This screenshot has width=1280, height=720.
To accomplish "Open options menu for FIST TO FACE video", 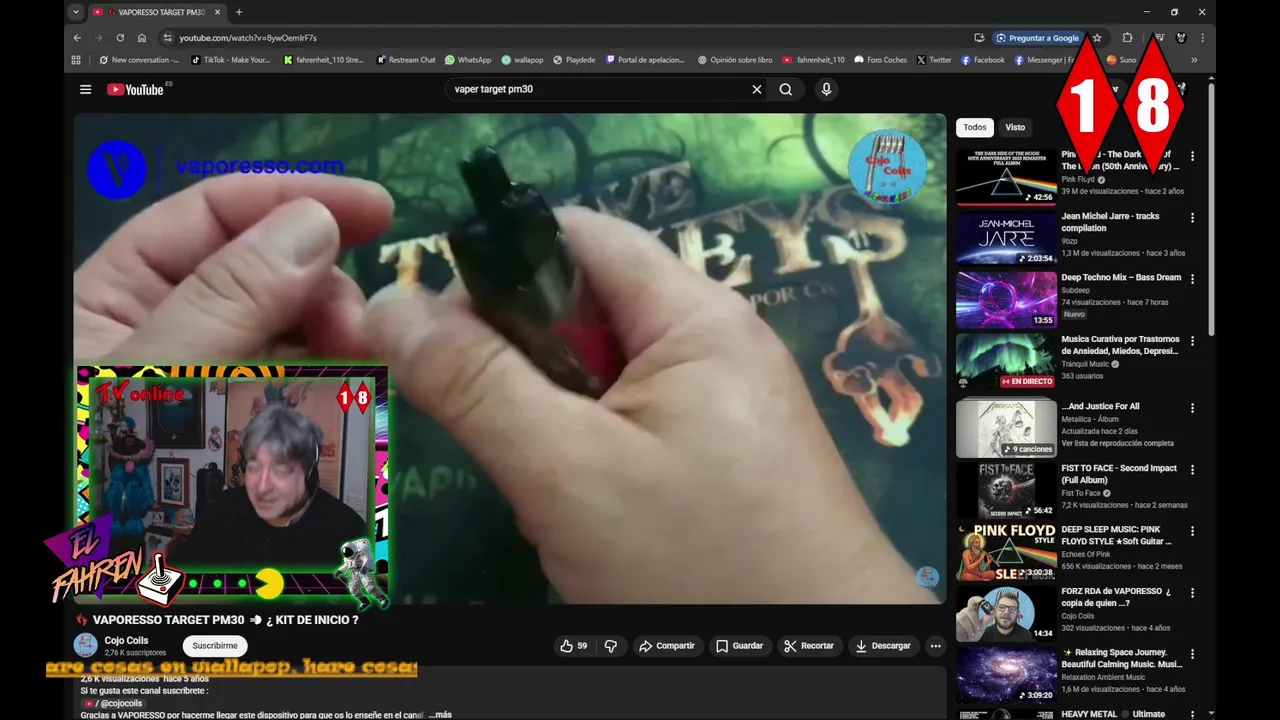I will [x=1192, y=469].
